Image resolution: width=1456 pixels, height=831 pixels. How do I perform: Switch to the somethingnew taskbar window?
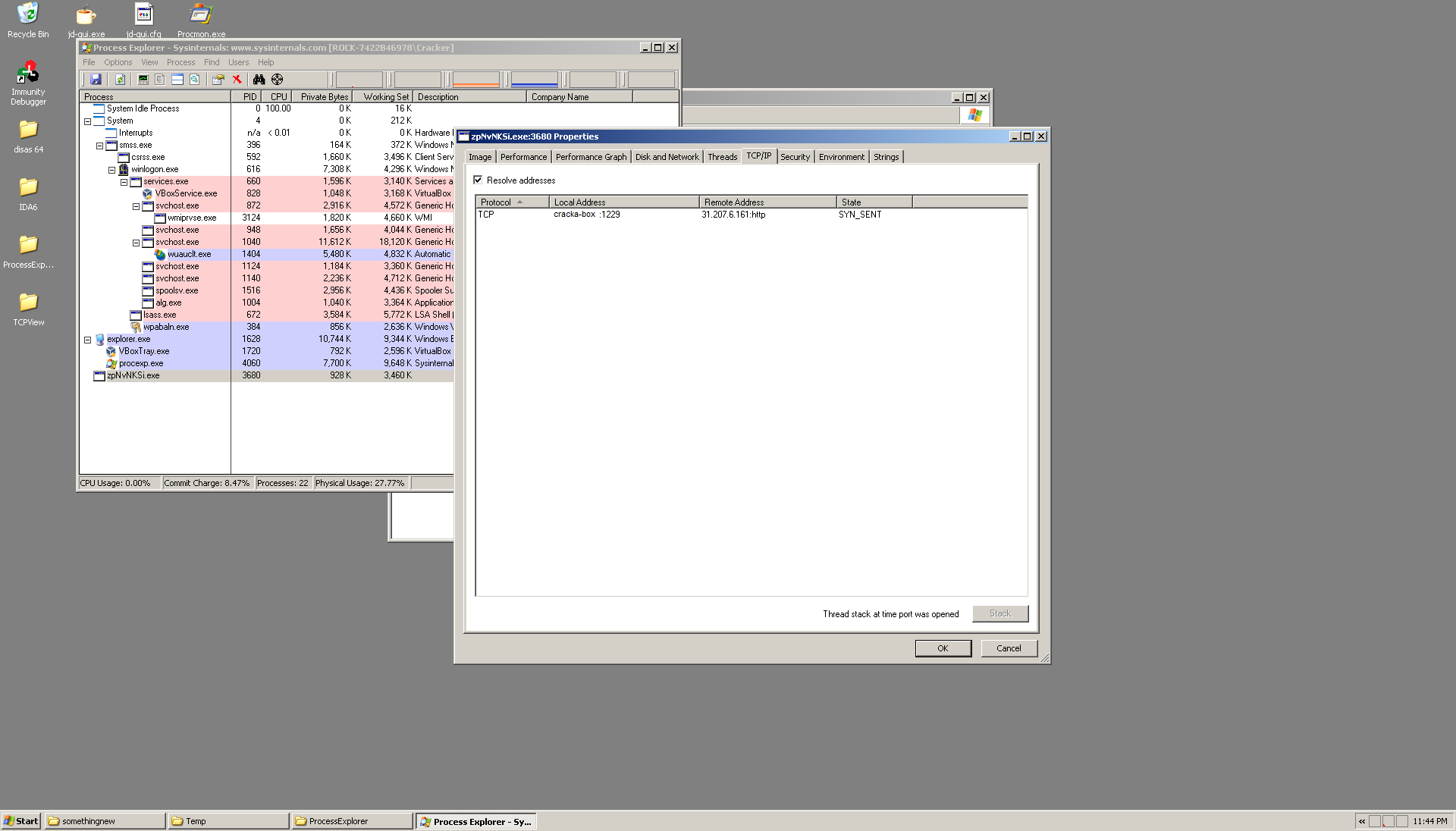105,821
